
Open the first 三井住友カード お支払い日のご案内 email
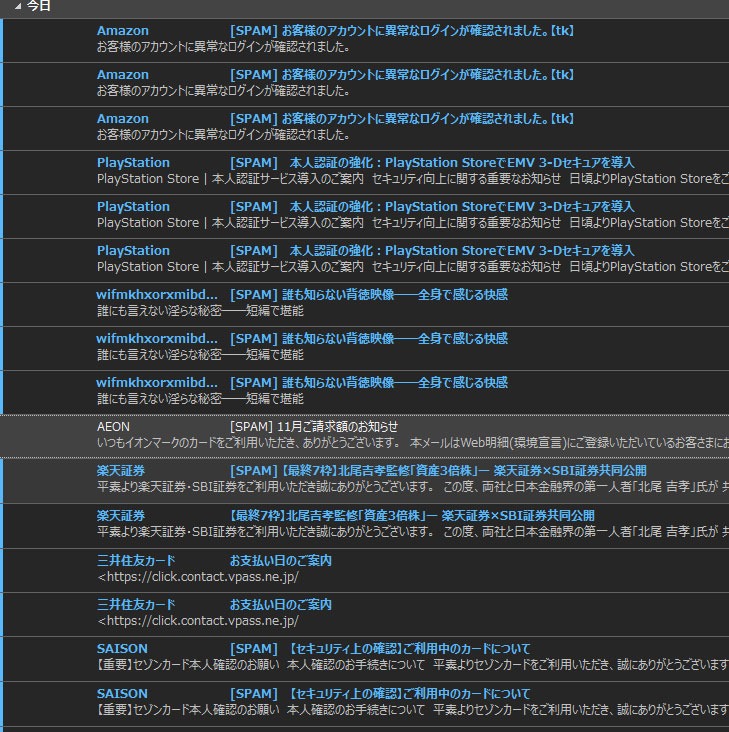(x=364, y=570)
